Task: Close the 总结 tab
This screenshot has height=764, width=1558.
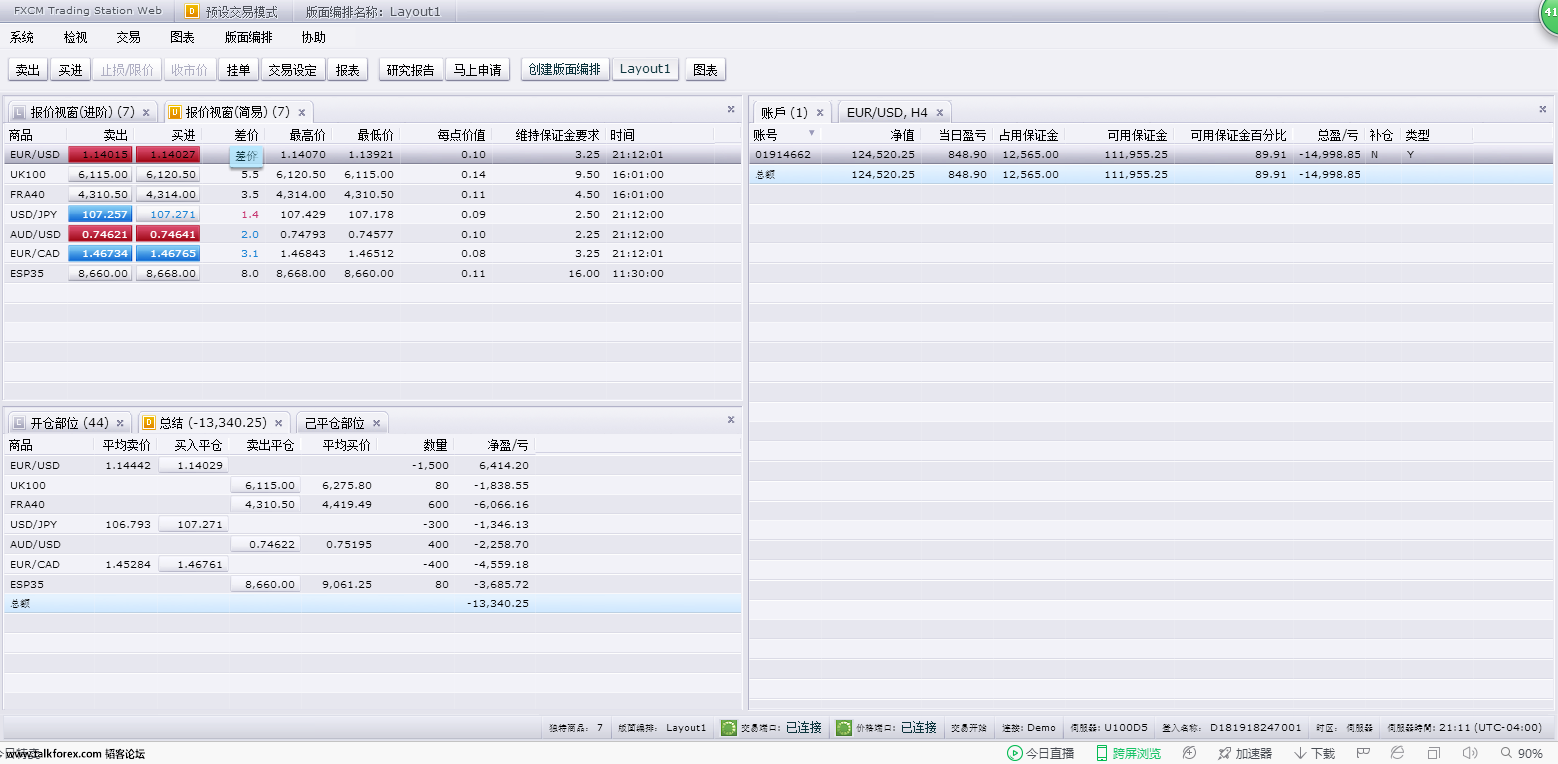Action: 278,424
